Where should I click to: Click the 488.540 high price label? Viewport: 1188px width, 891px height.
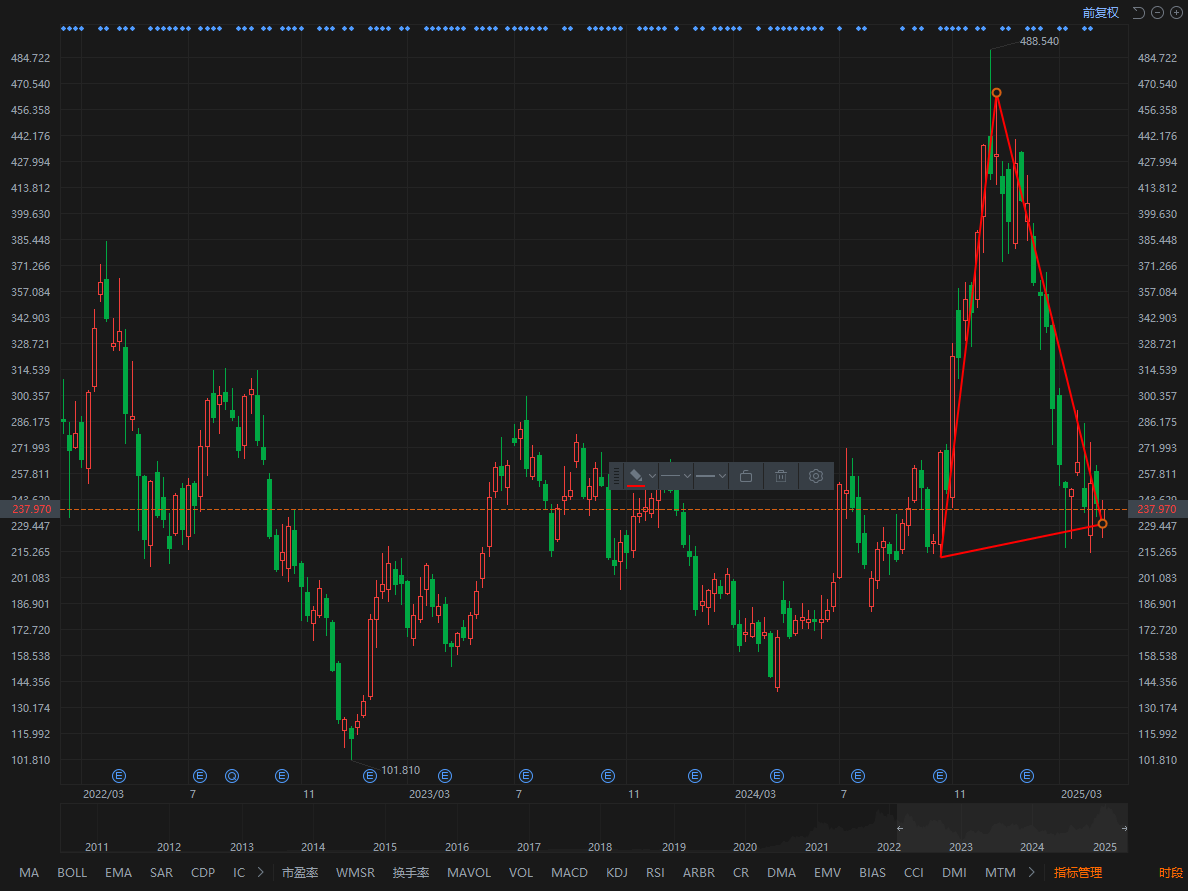coord(1039,41)
